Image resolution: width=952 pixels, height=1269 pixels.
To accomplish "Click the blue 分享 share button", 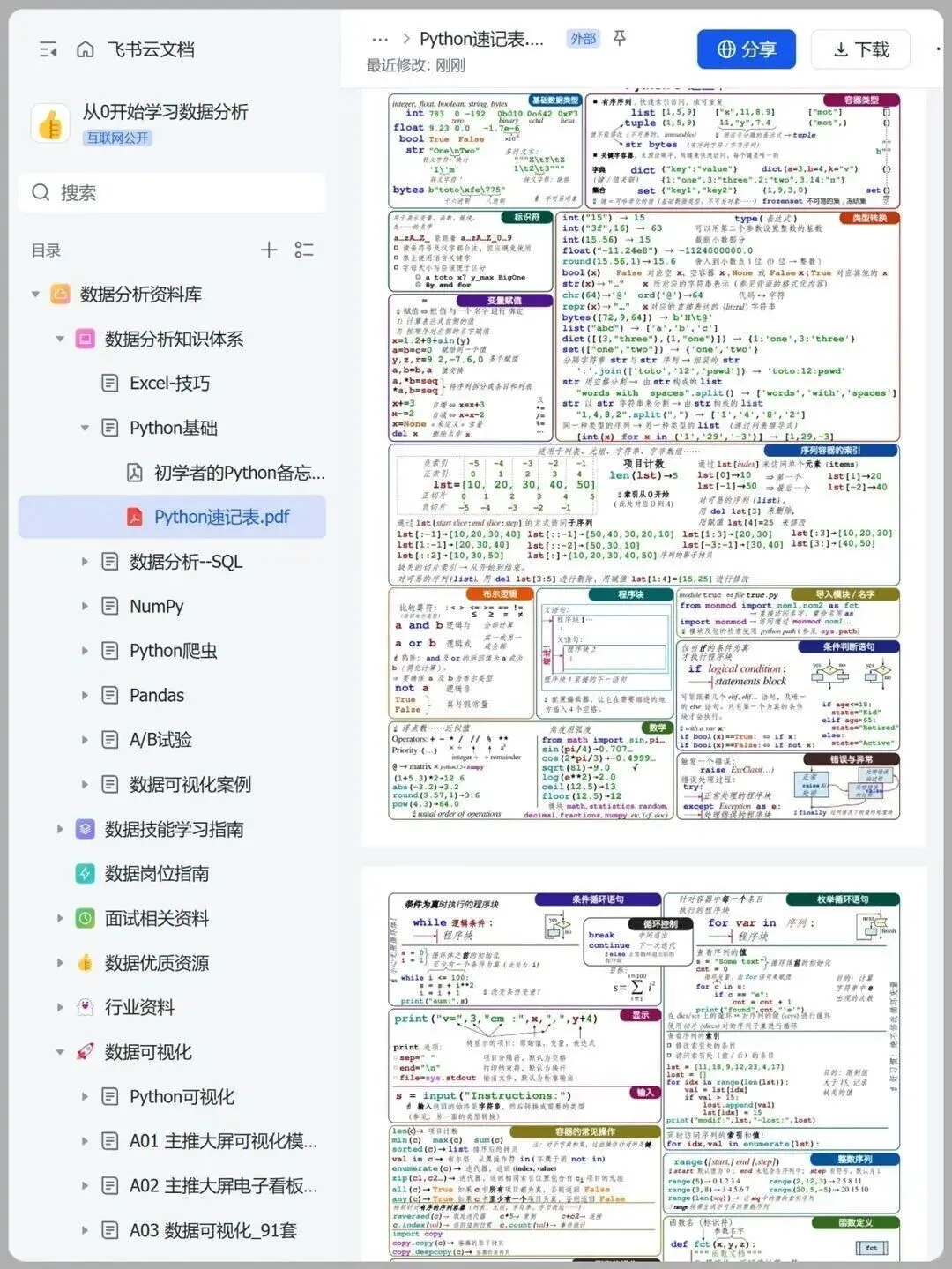I will 746,49.
